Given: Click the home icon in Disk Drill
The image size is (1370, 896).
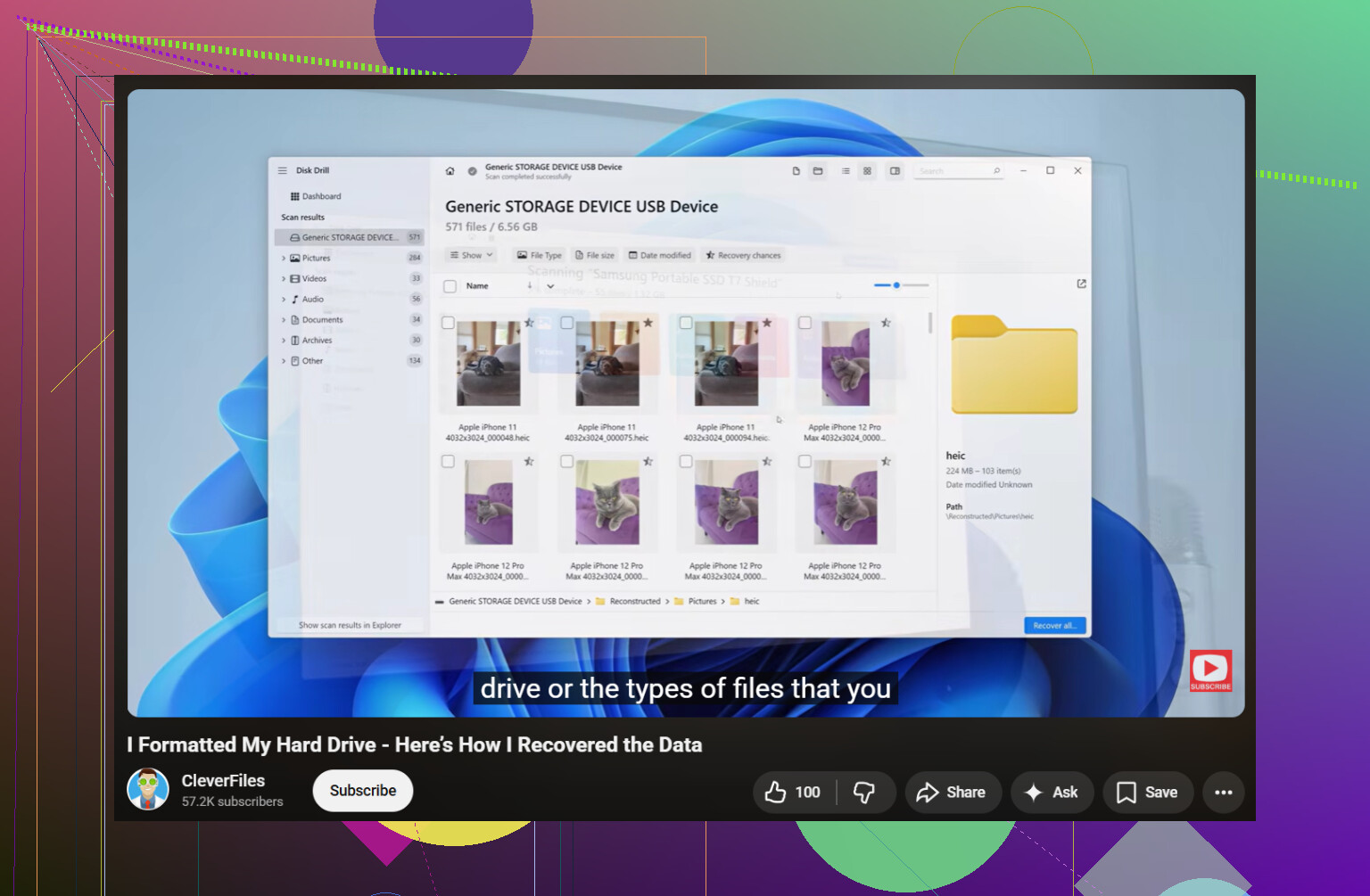Looking at the screenshot, I should click(450, 171).
